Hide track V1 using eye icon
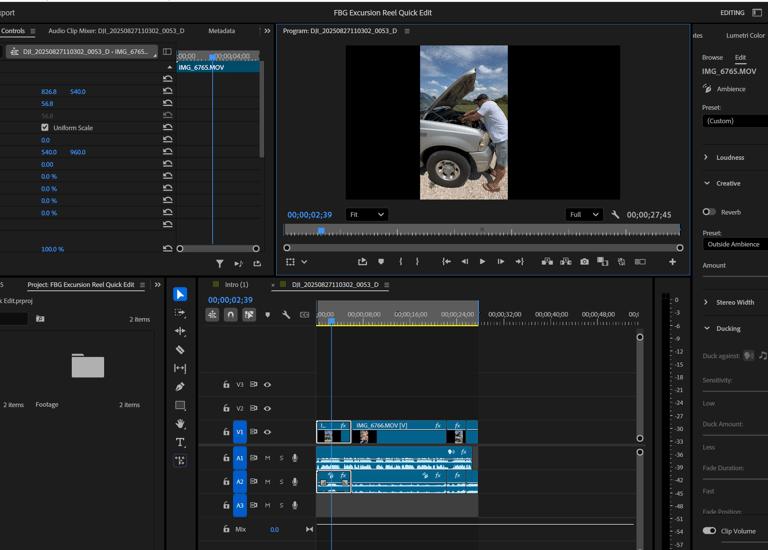This screenshot has width=768, height=550. pyautogui.click(x=267, y=432)
